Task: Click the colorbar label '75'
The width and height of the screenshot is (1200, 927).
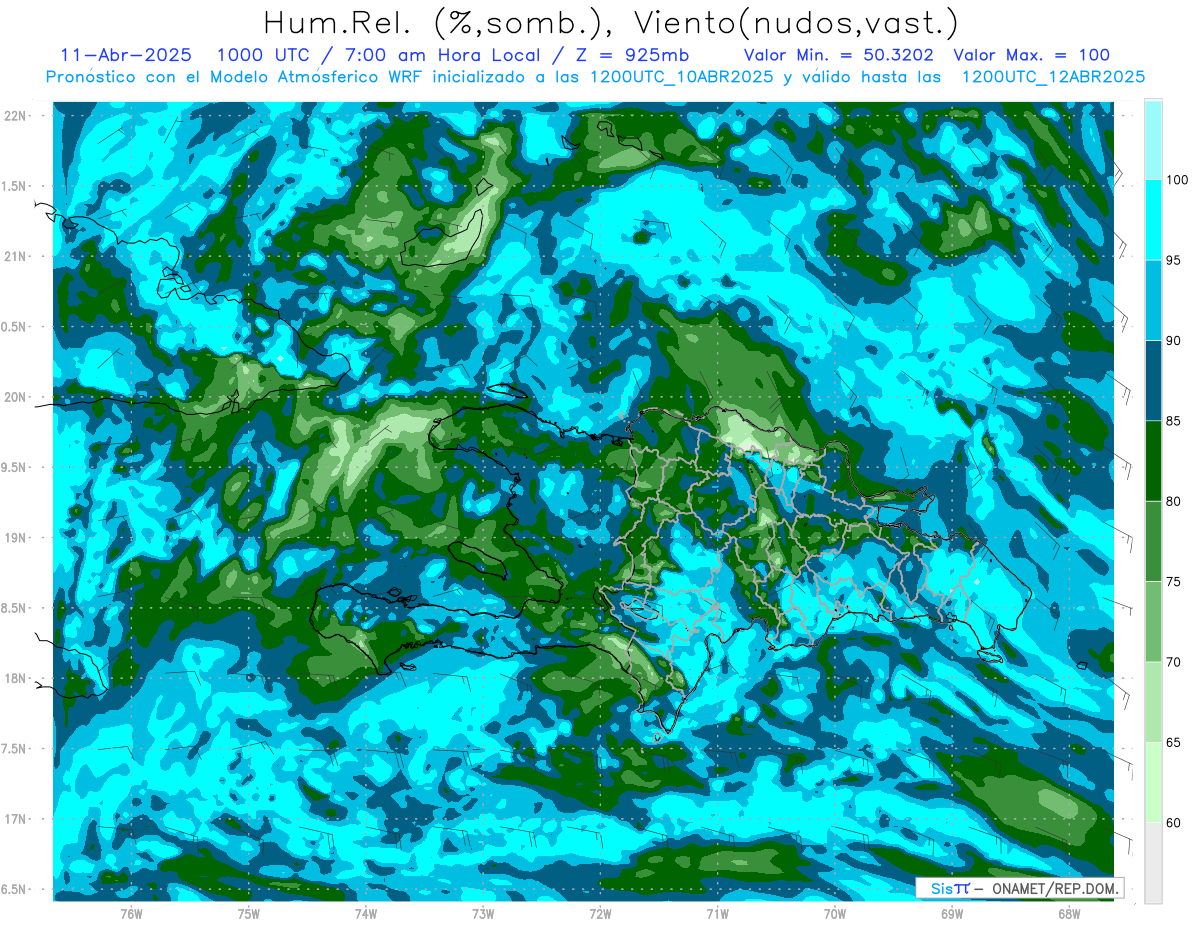Action: (x=1175, y=582)
